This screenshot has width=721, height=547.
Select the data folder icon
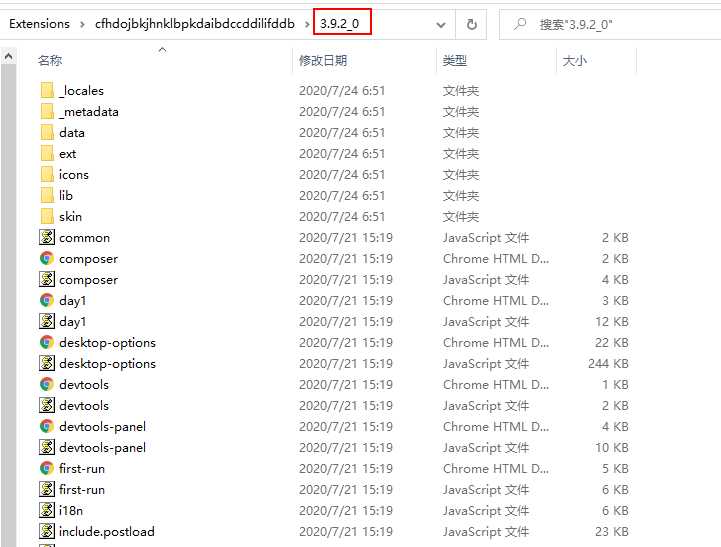click(x=47, y=133)
